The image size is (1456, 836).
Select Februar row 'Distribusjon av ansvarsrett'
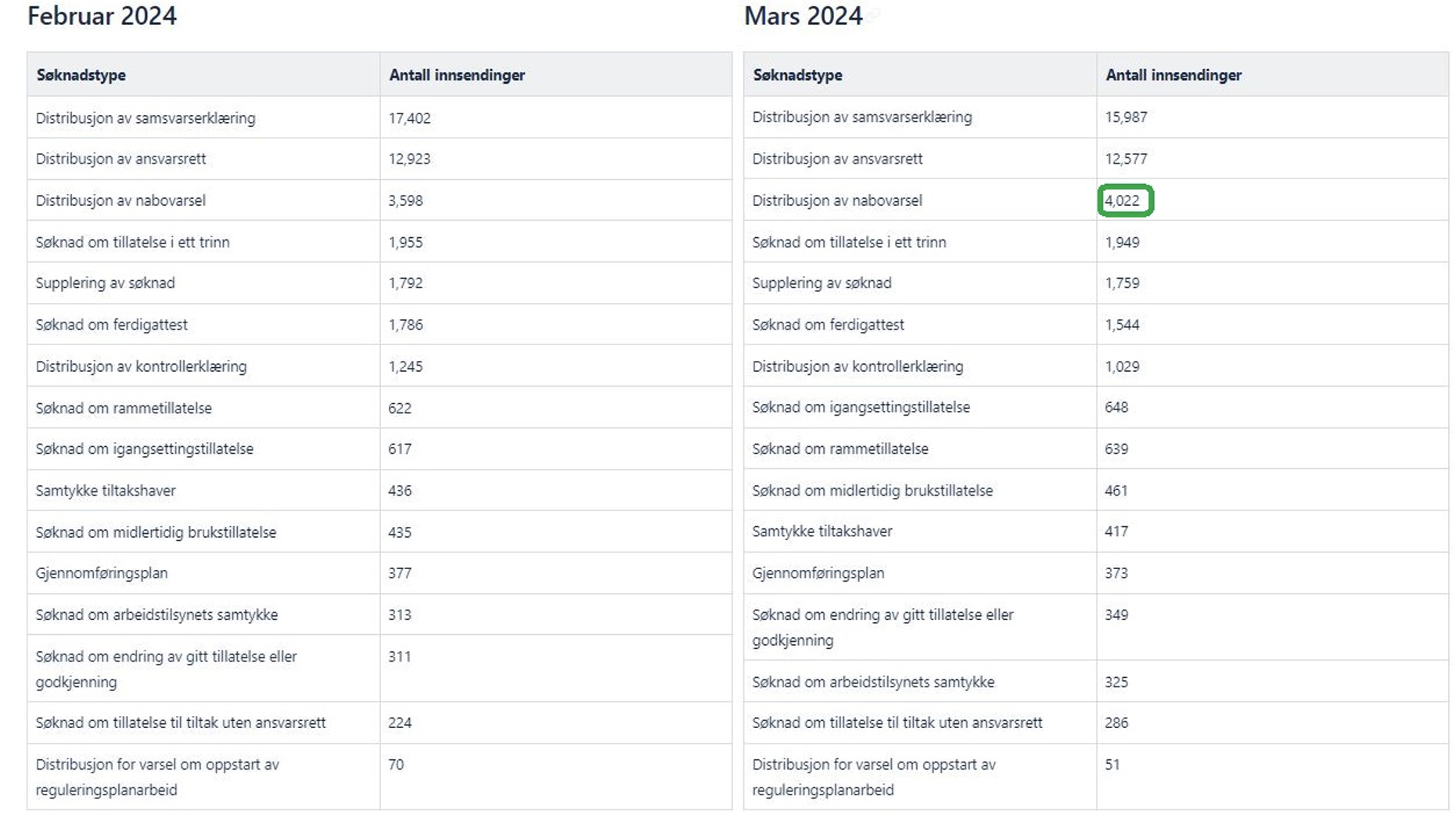click(x=379, y=159)
